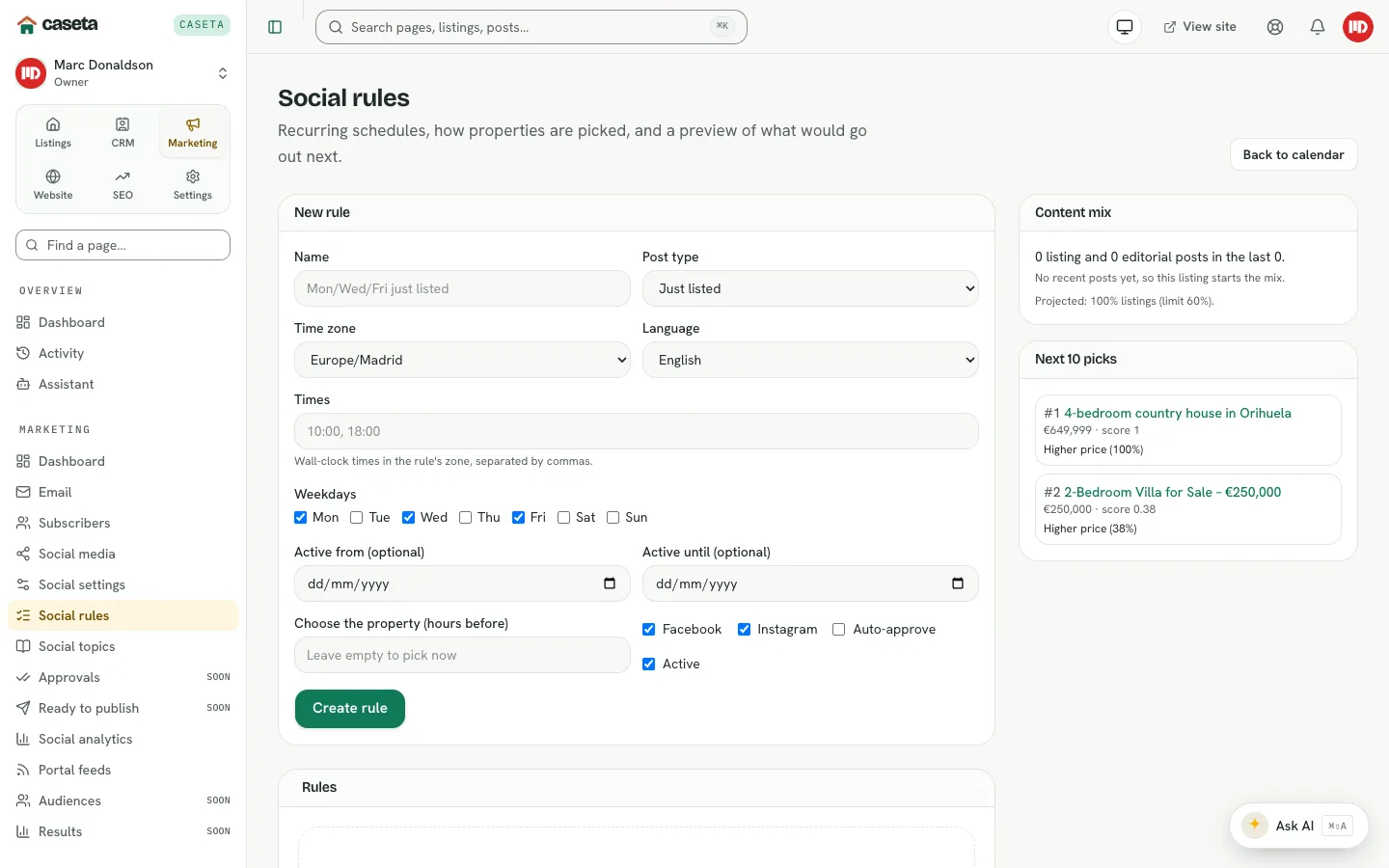The image size is (1389, 868).
Task: Select the Marketing megaphone tile
Action: point(193,133)
